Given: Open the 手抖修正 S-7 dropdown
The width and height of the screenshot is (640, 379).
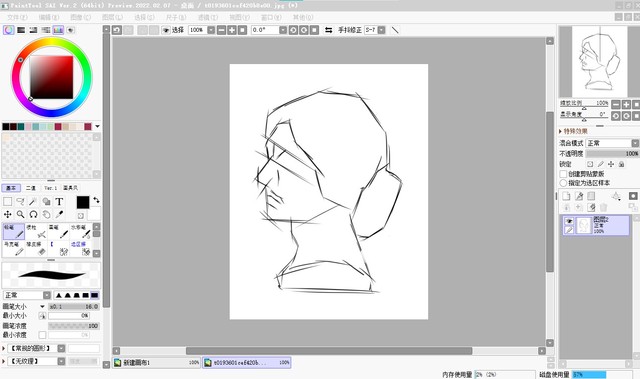Looking at the screenshot, I should (381, 30).
